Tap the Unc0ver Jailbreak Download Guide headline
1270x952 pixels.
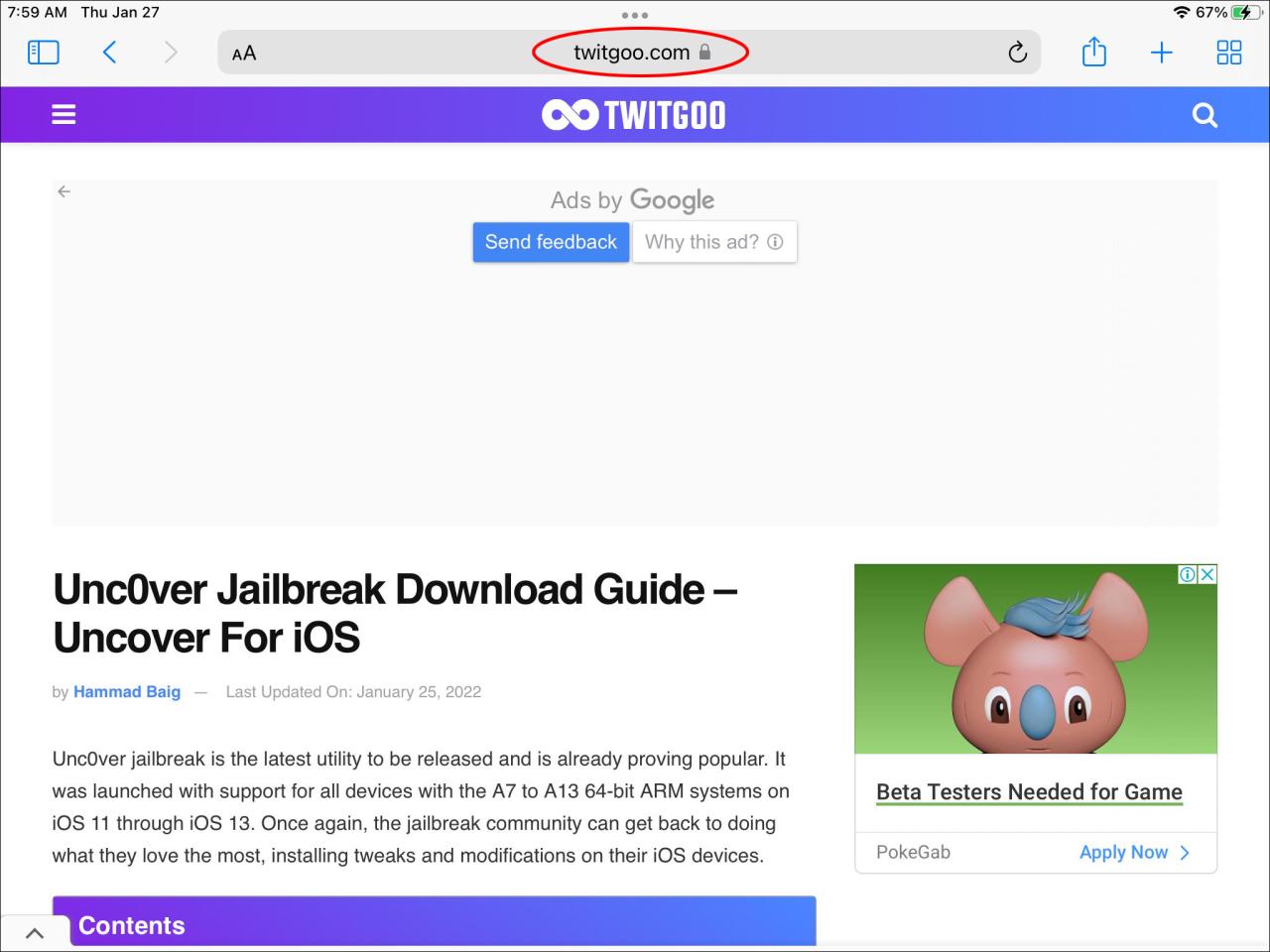395,614
